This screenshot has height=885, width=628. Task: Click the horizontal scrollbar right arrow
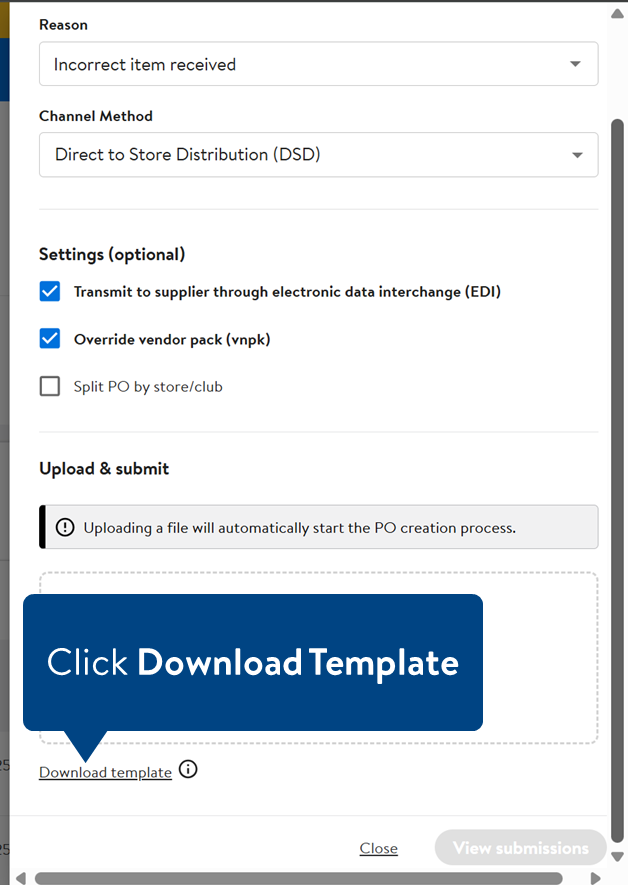(596, 878)
